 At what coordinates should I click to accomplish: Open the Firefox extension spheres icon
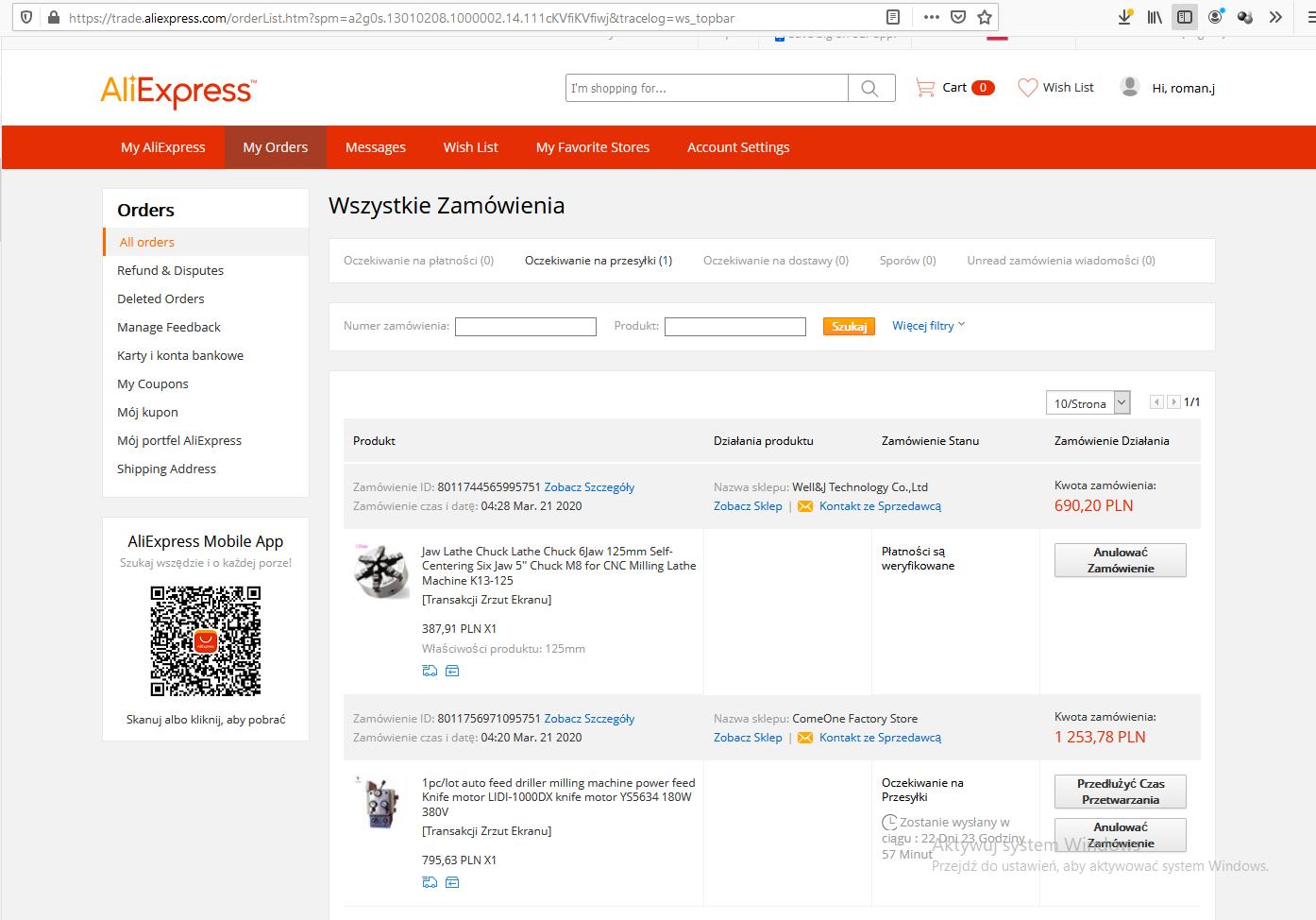pyautogui.click(x=1245, y=17)
